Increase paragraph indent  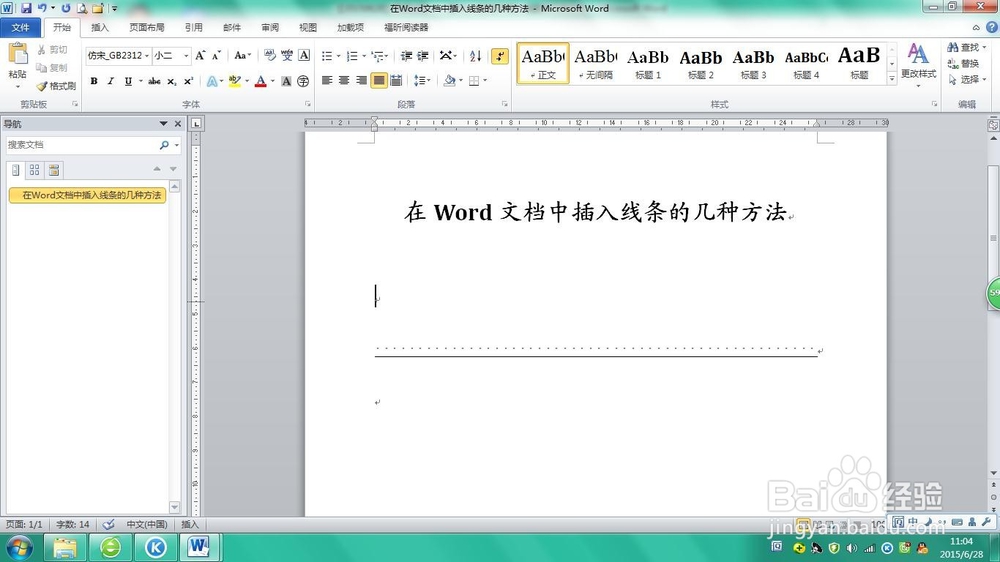click(x=422, y=56)
